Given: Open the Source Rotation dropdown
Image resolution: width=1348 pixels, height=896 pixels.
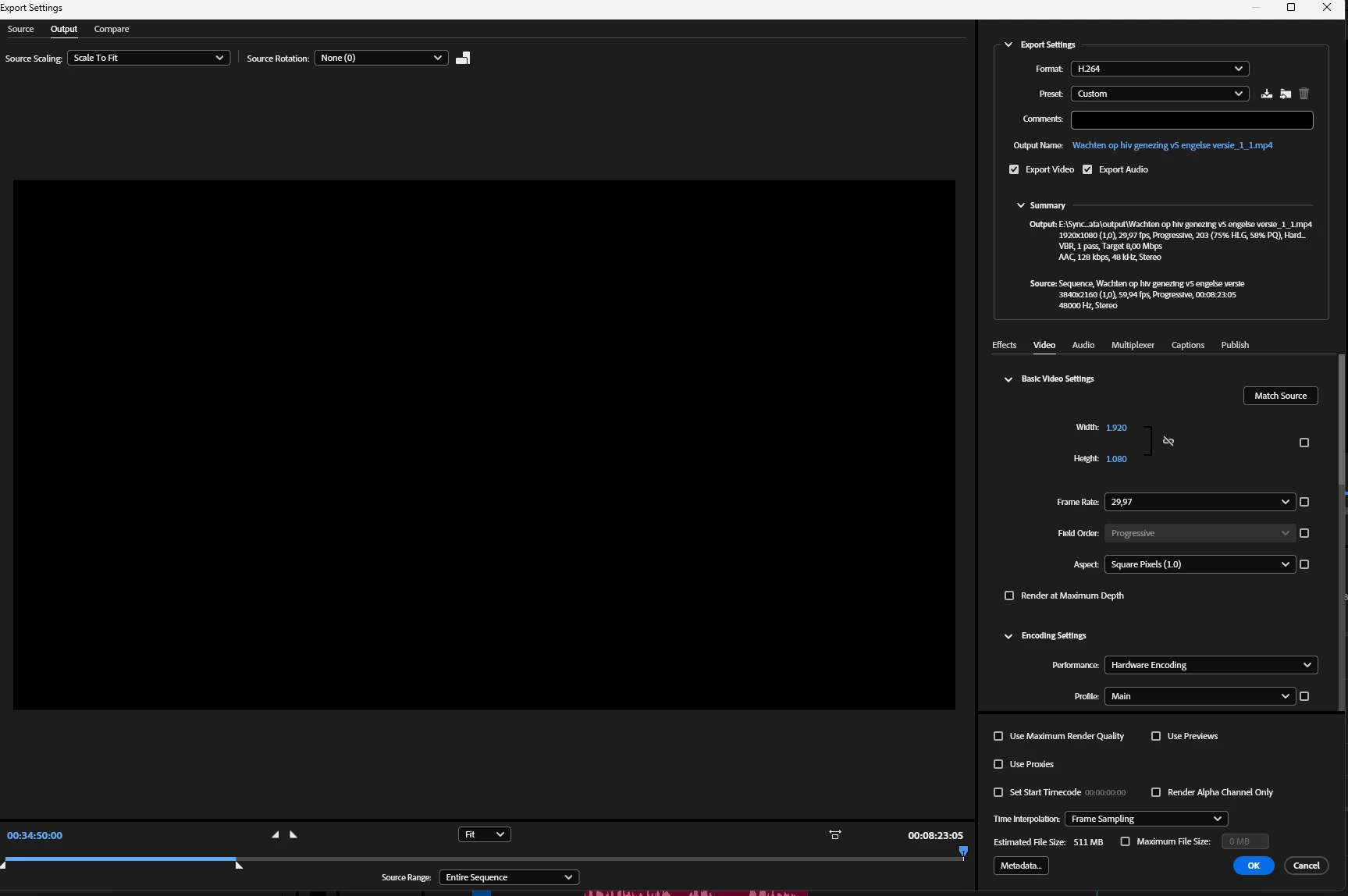Looking at the screenshot, I should click(x=381, y=58).
